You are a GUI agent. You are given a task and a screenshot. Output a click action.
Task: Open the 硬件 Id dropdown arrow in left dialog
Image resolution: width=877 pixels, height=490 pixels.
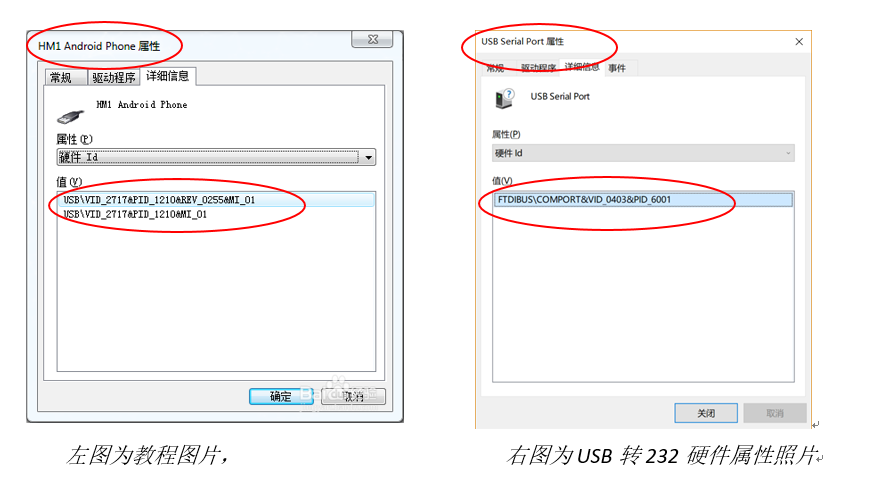[x=368, y=157]
